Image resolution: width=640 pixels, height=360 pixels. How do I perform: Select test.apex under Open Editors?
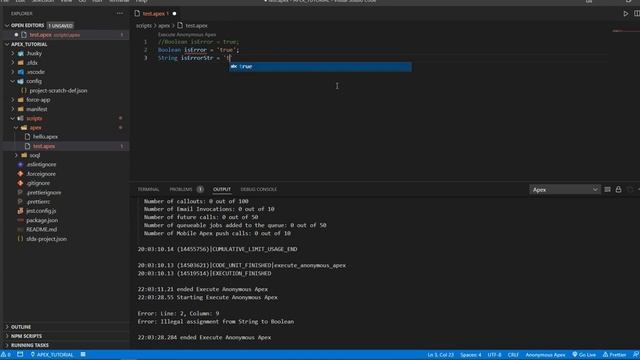tap(40, 35)
